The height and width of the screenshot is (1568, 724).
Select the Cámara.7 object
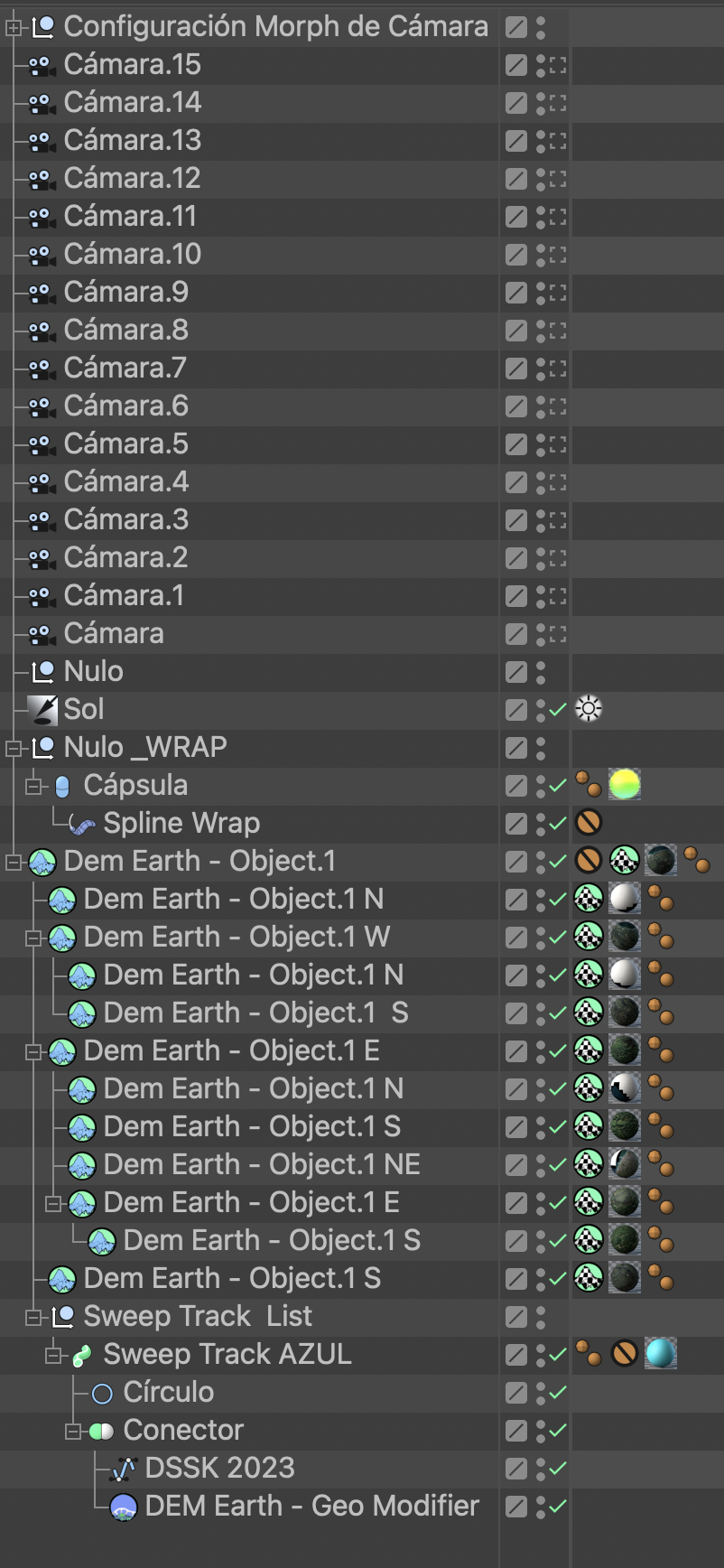coord(125,369)
